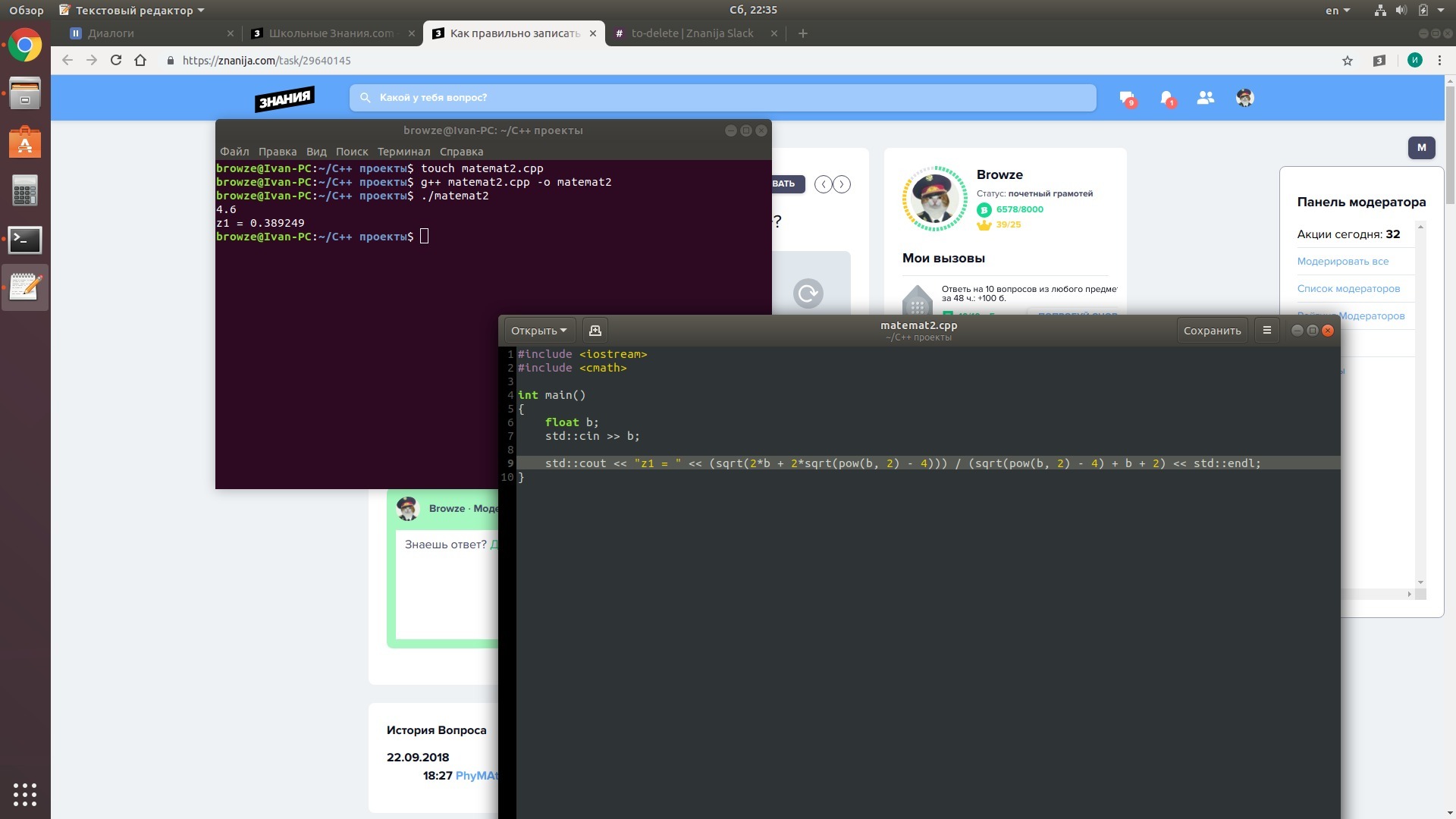Bookmark page with the star icon
1456x819 pixels.
click(1348, 61)
